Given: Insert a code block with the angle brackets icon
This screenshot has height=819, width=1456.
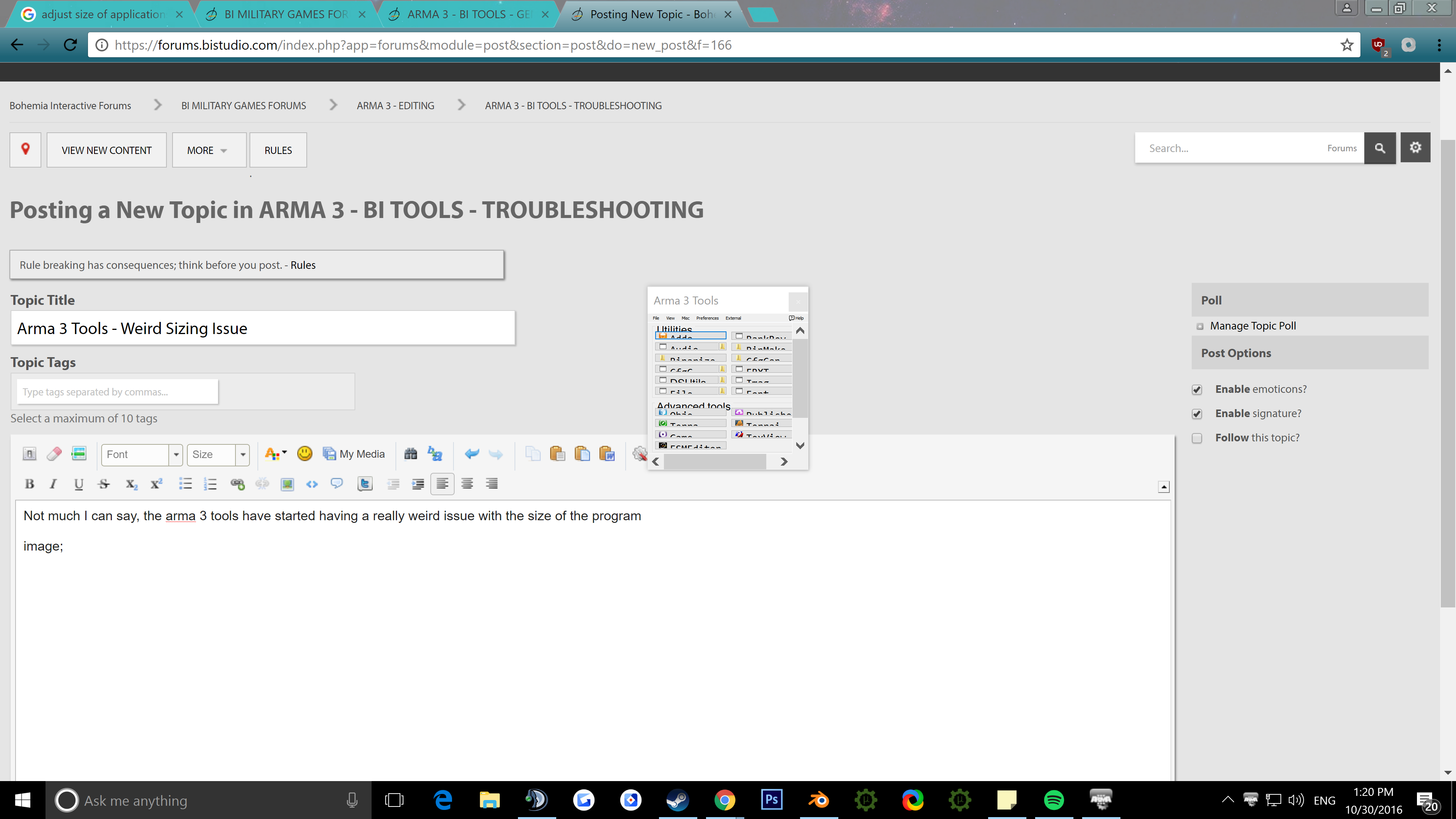Looking at the screenshot, I should 312,484.
